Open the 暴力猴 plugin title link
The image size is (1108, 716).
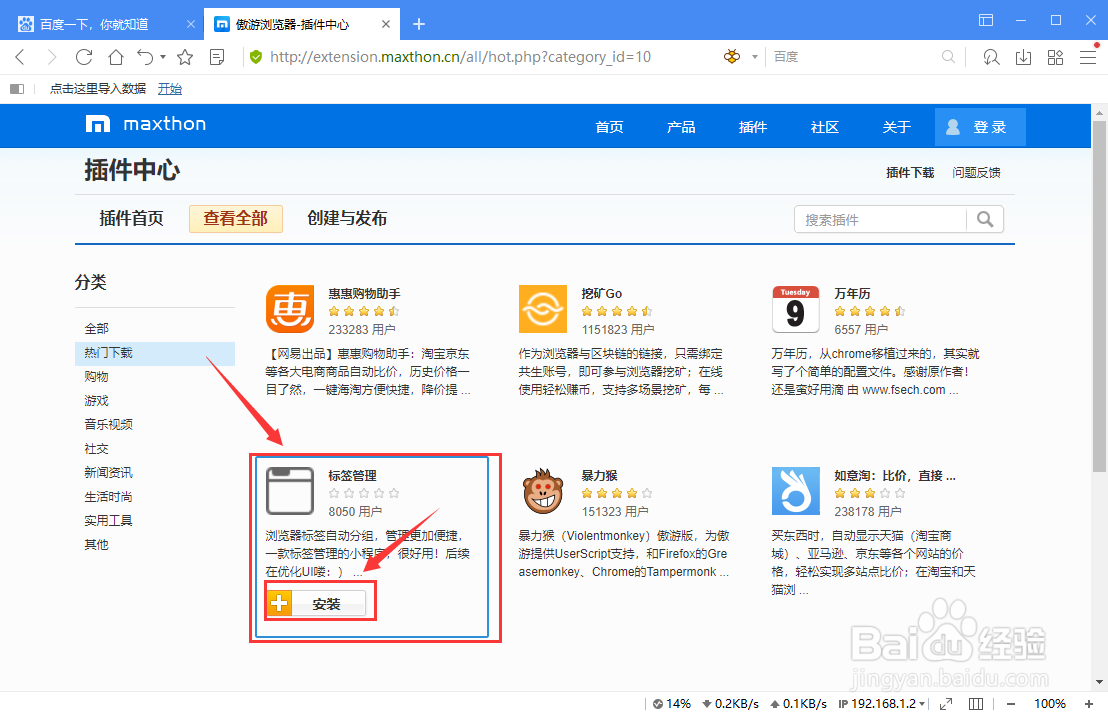point(599,476)
